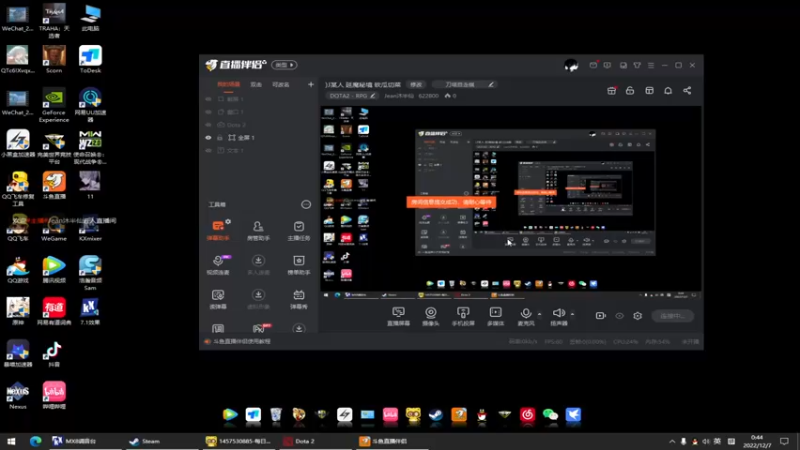Show the 窗口 1 source layer

[208, 112]
